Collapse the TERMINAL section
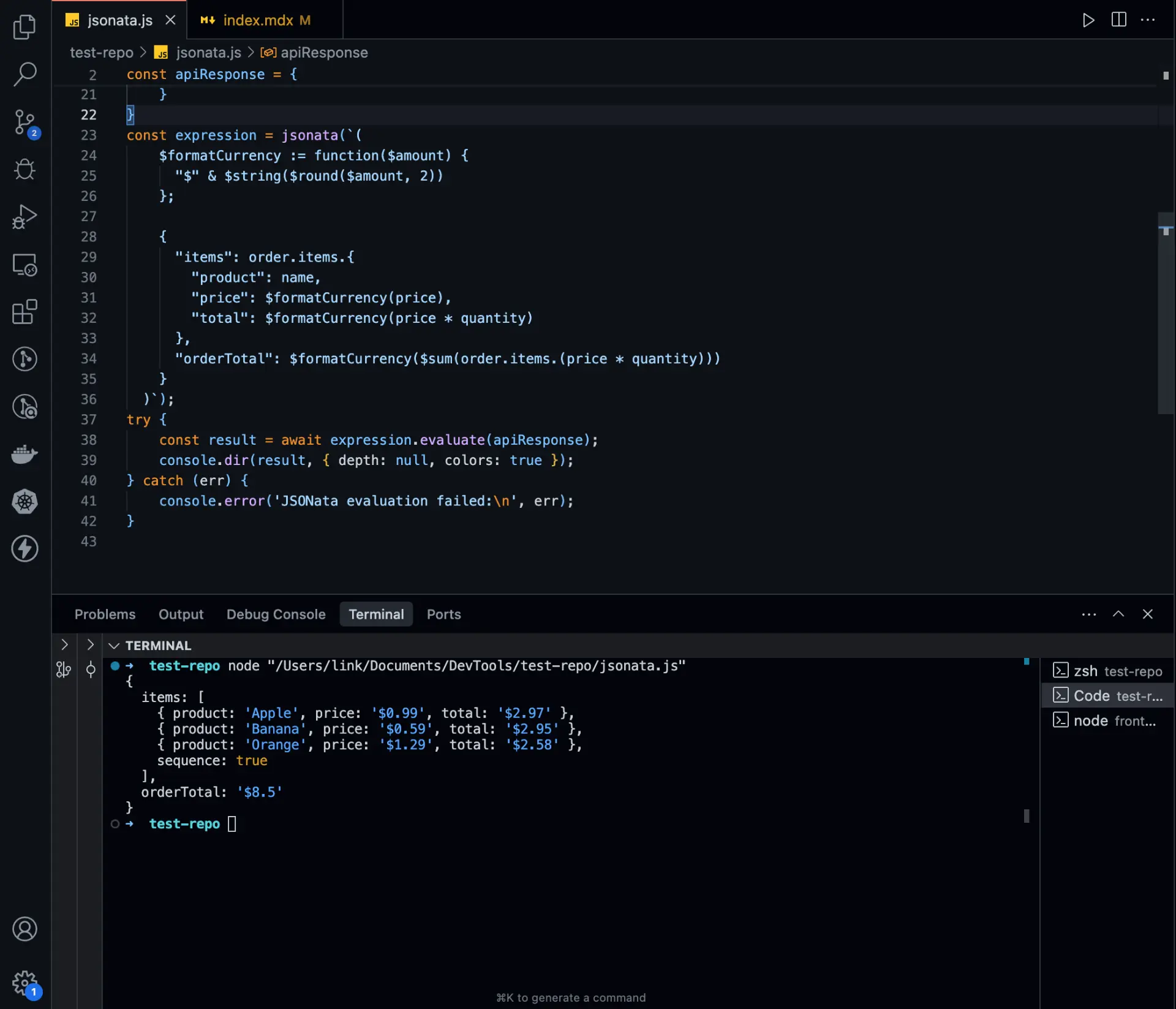 tap(114, 645)
